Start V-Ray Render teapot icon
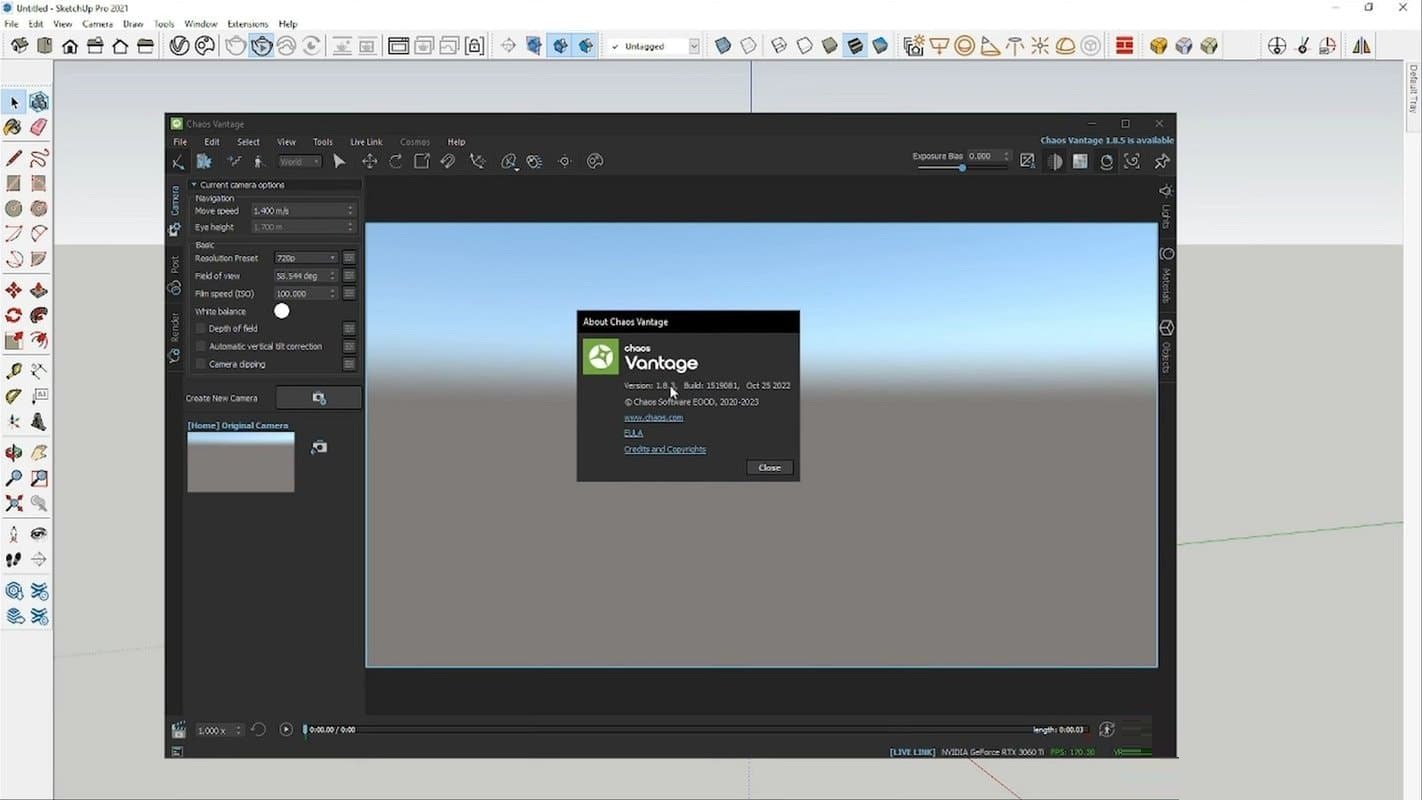Viewport: 1422px width, 800px height. point(236,46)
